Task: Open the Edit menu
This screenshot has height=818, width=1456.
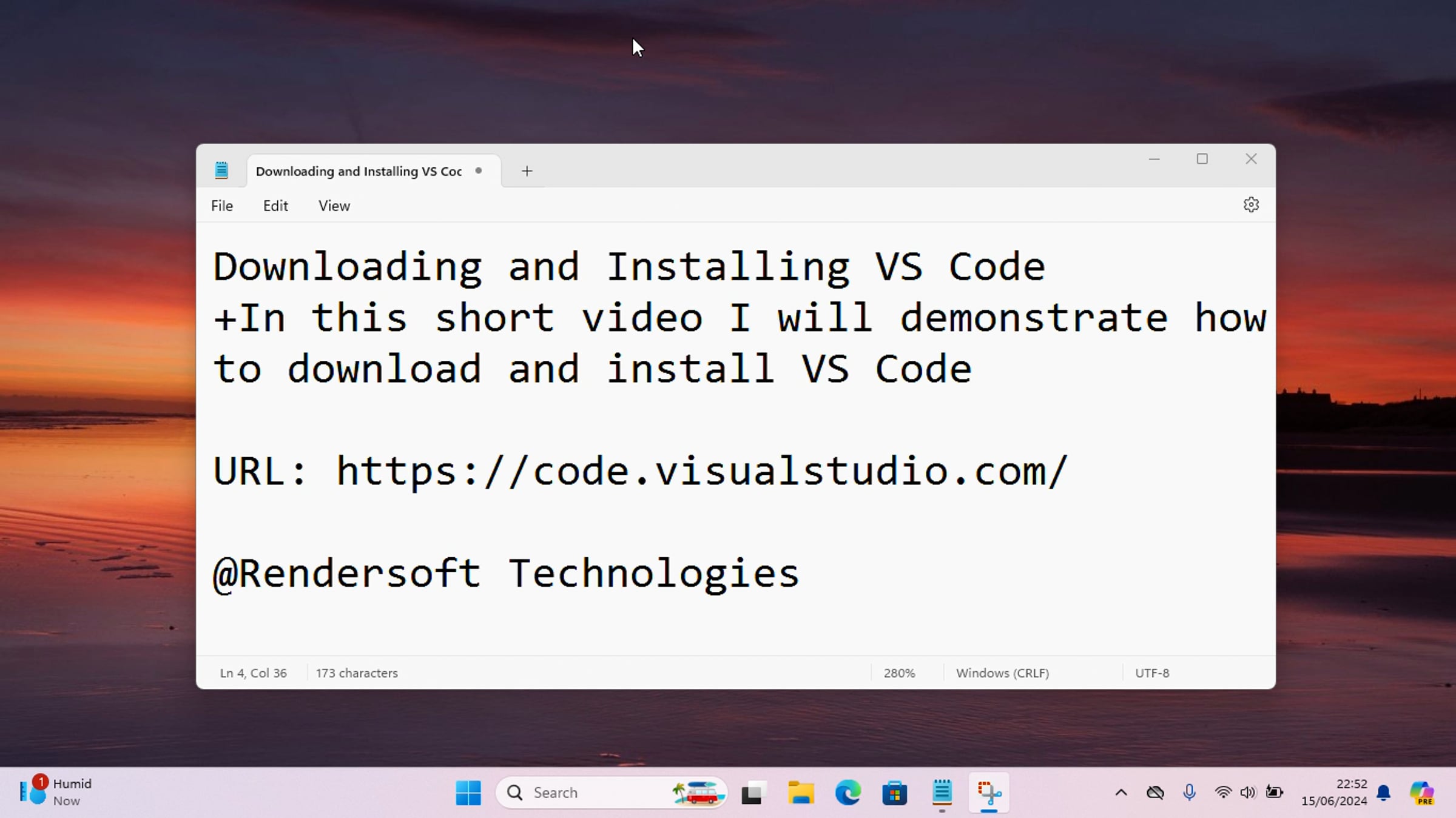Action: [x=275, y=206]
